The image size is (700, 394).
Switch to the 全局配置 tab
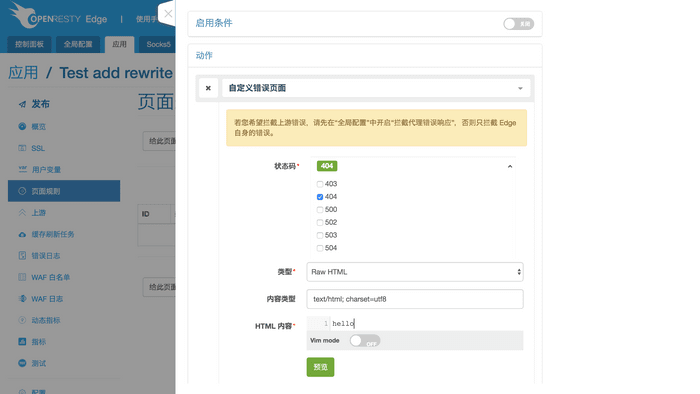point(78,44)
